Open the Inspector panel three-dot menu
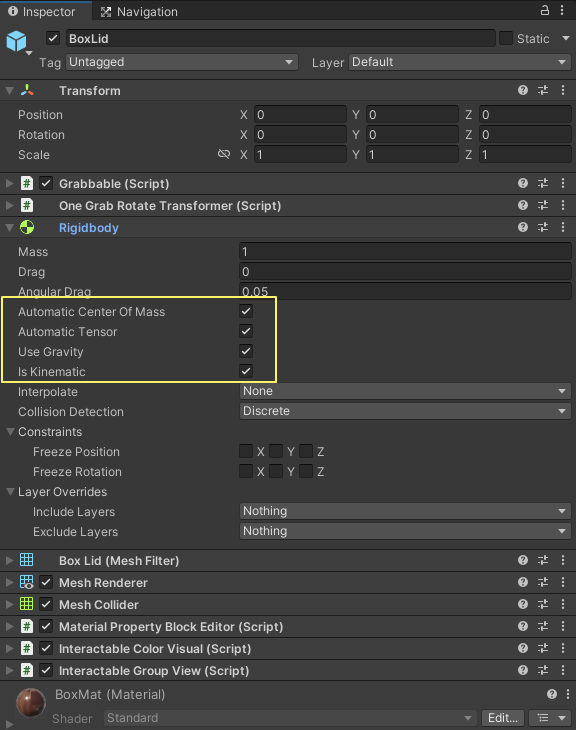This screenshot has height=730, width=576. [x=562, y=11]
